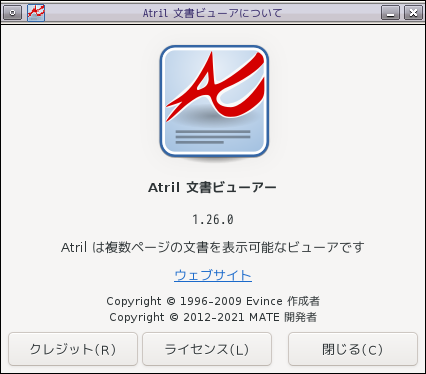Close the dialog via title bar X

pos(413,13)
